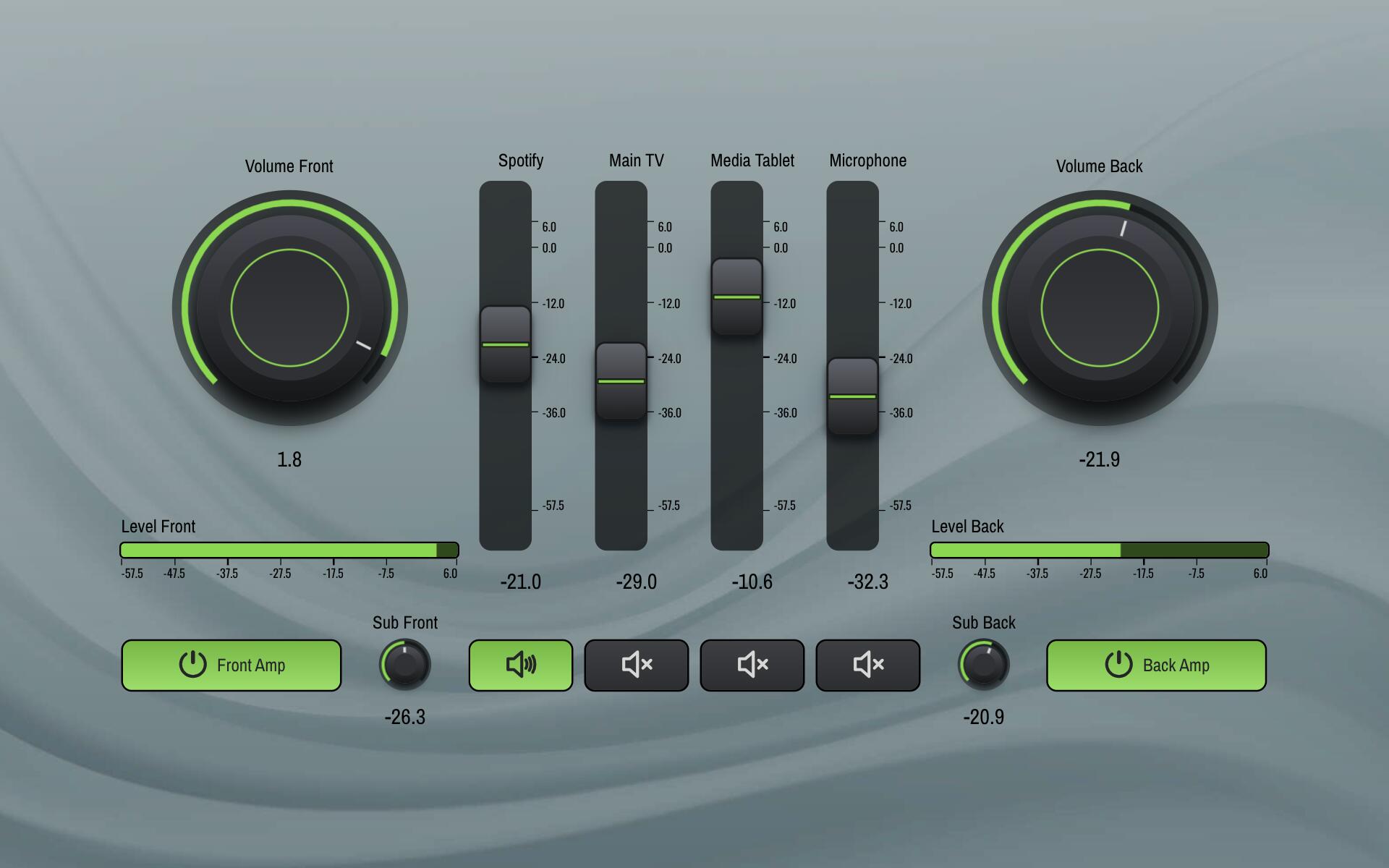Unmute the Microphone channel
This screenshot has height=868, width=1389.
click(867, 665)
